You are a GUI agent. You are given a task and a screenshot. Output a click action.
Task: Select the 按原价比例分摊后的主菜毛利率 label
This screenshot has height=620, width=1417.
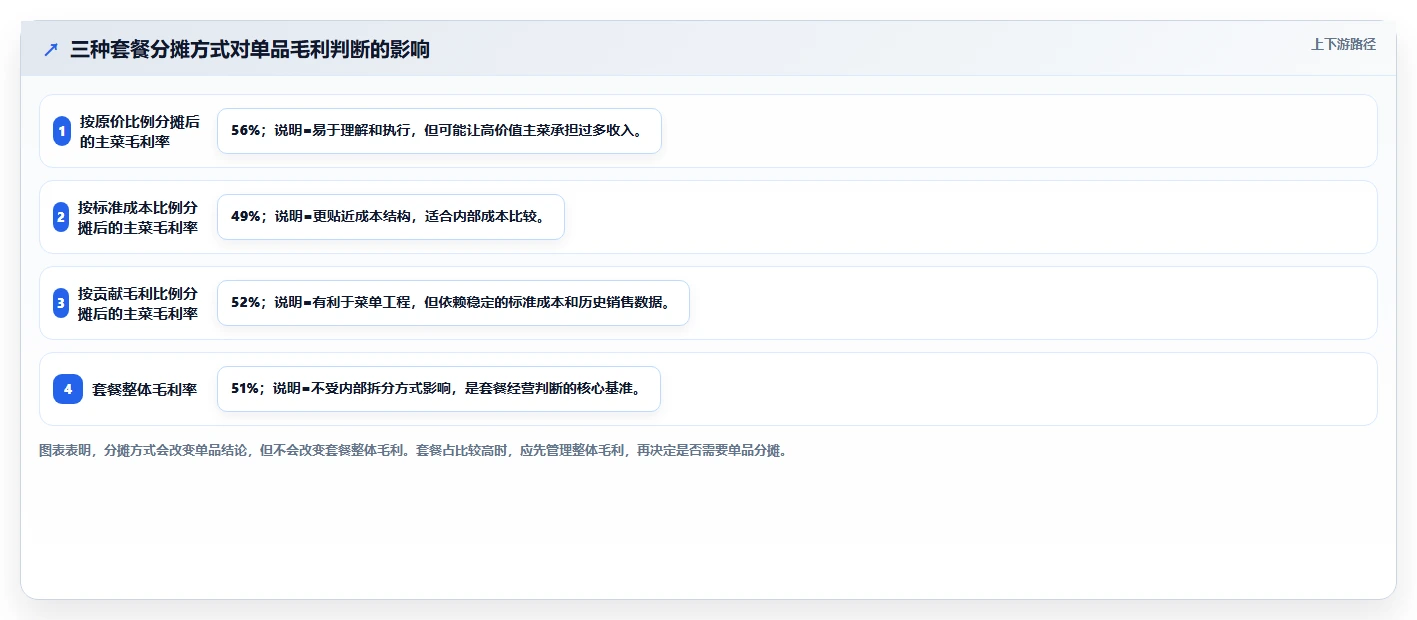140,131
